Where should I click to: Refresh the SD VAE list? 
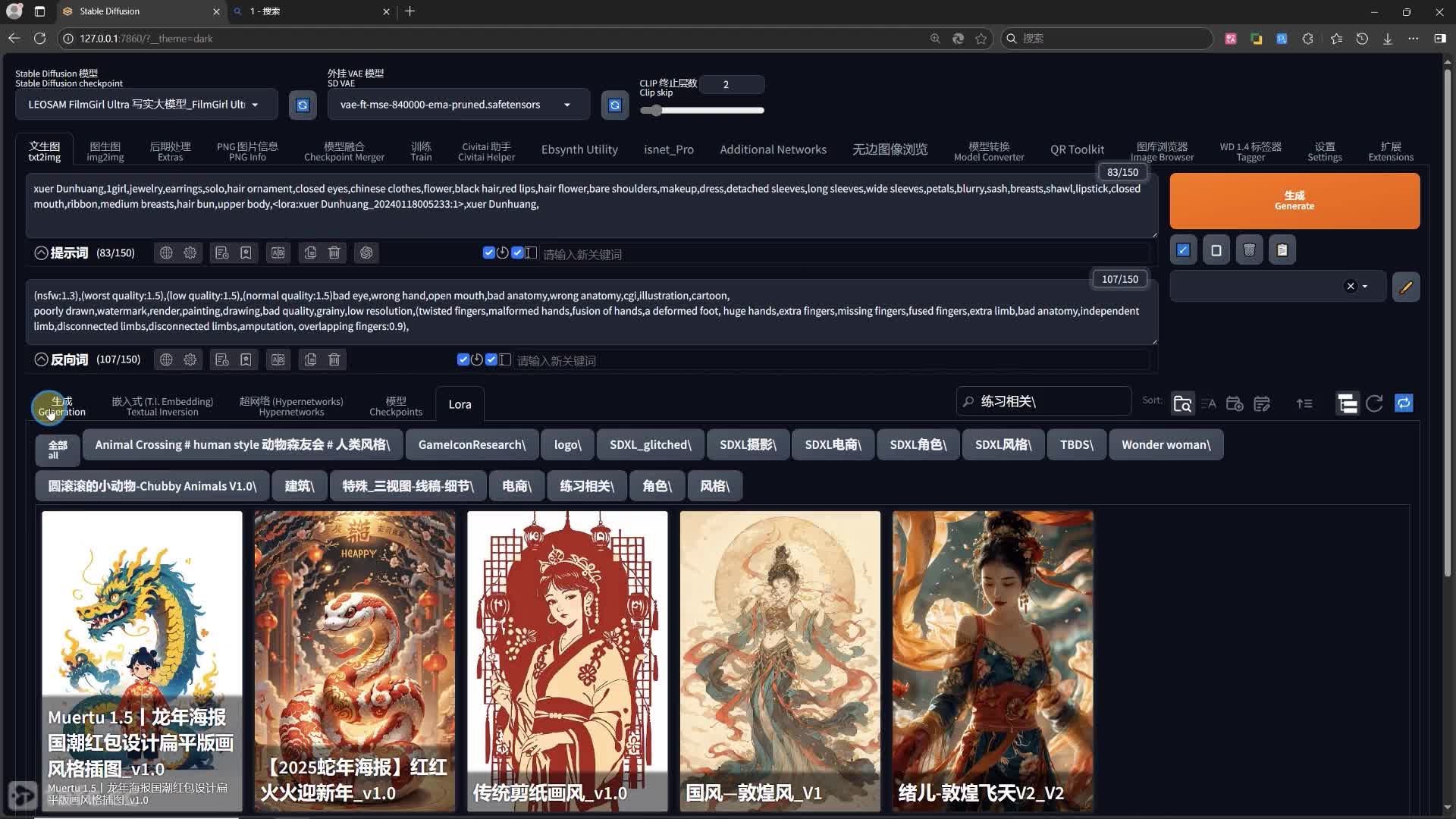click(x=615, y=105)
